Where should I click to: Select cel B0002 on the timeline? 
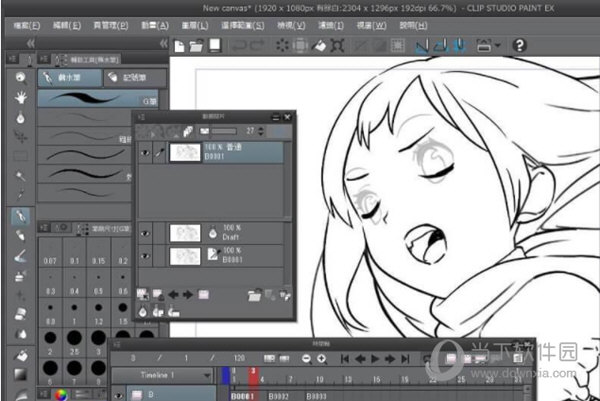point(279,396)
